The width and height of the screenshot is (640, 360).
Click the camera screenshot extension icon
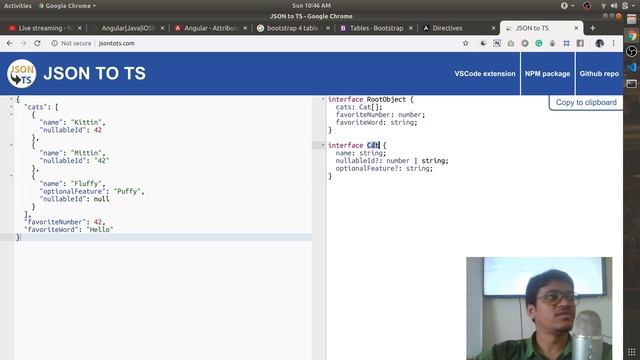[x=511, y=43]
